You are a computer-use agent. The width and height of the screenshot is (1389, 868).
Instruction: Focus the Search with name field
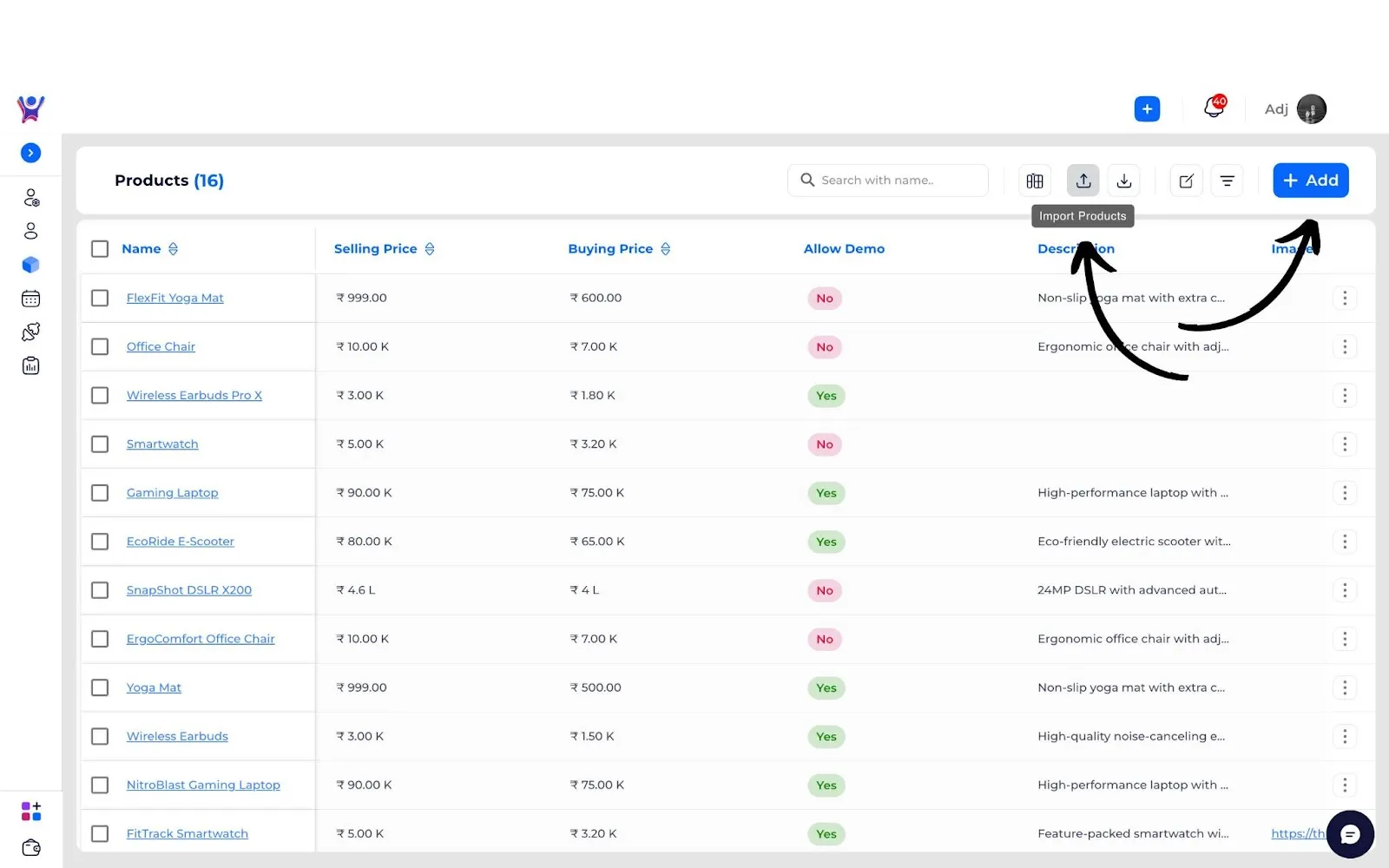click(x=888, y=181)
